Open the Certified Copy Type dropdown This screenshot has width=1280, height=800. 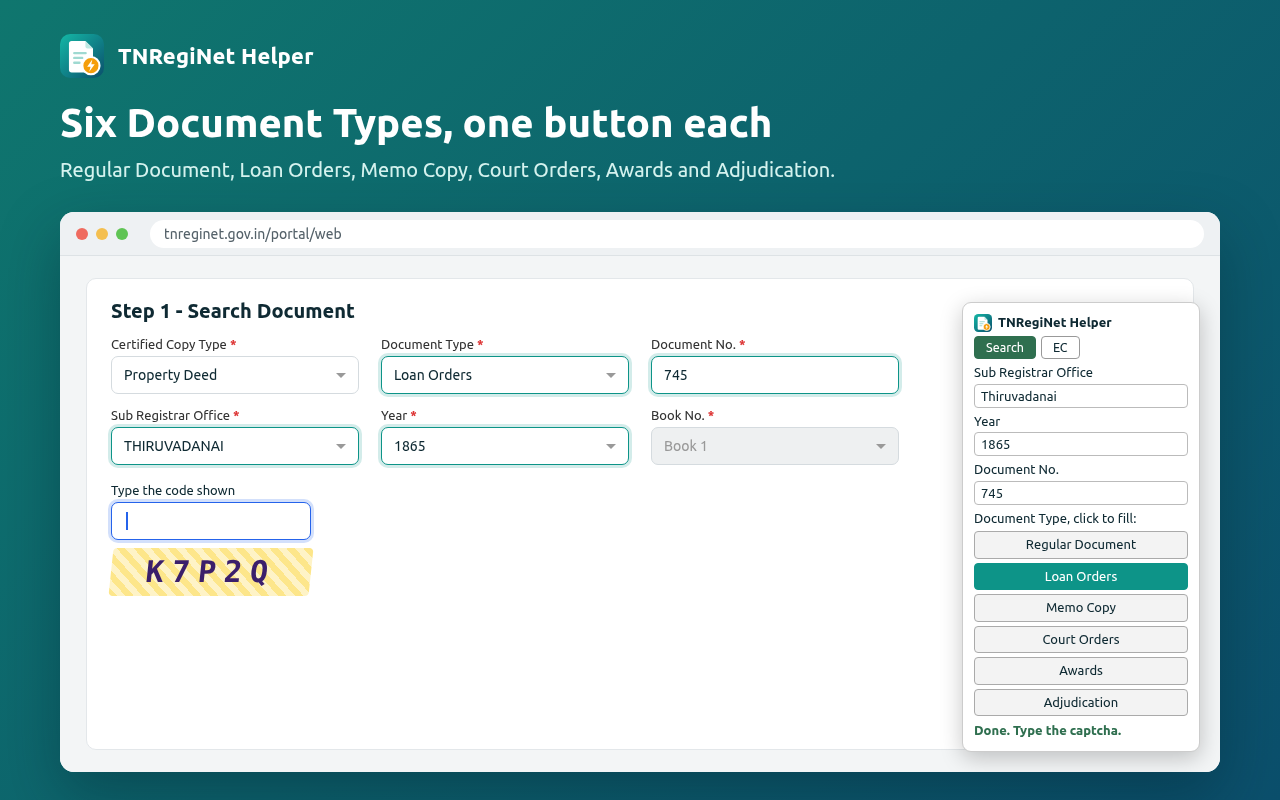click(235, 375)
